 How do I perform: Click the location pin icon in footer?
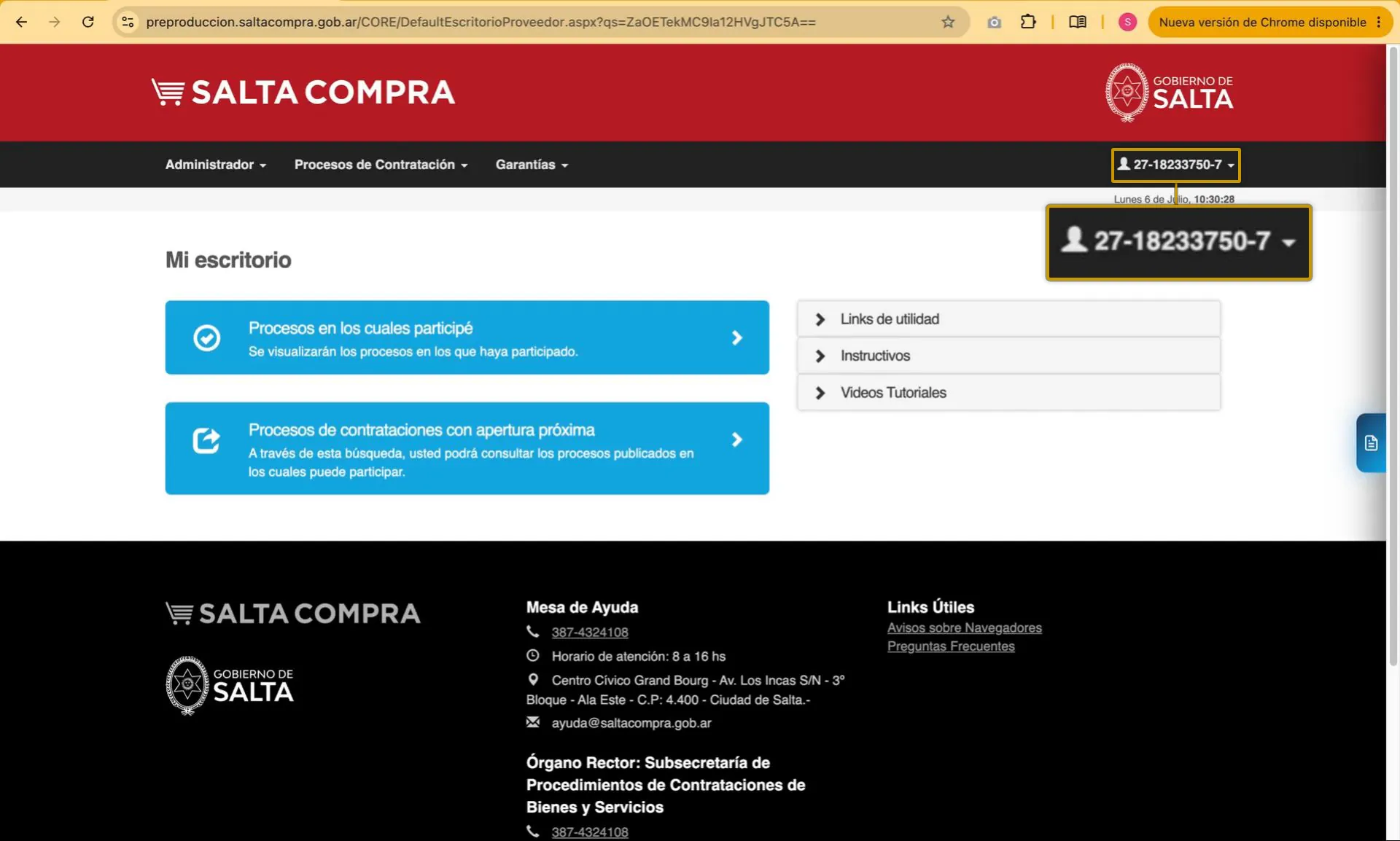pos(533,679)
